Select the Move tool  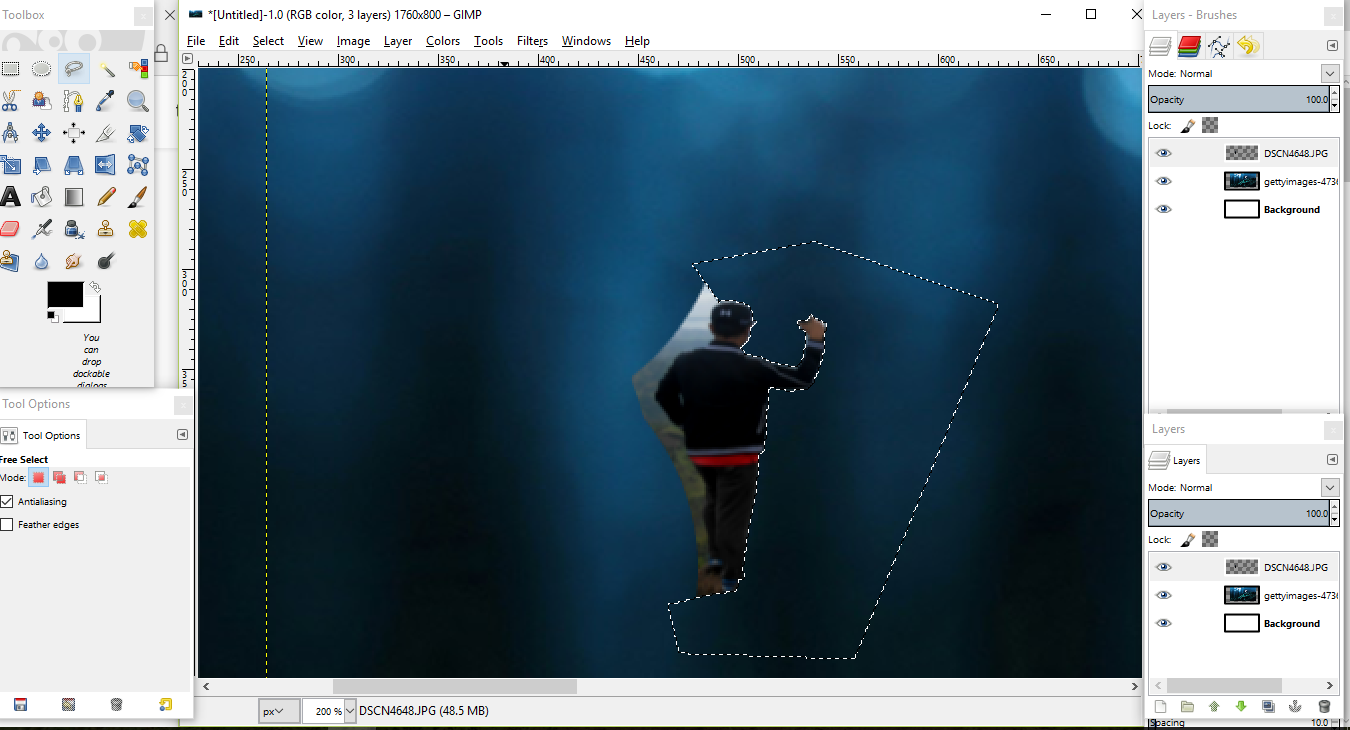tap(41, 133)
